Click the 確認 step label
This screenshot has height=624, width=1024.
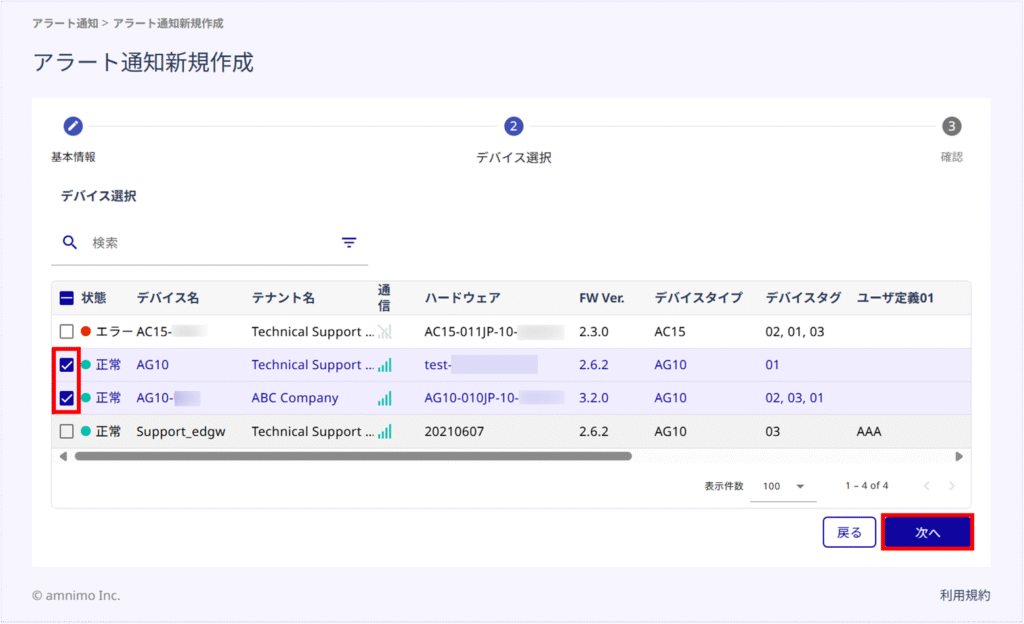[x=952, y=157]
